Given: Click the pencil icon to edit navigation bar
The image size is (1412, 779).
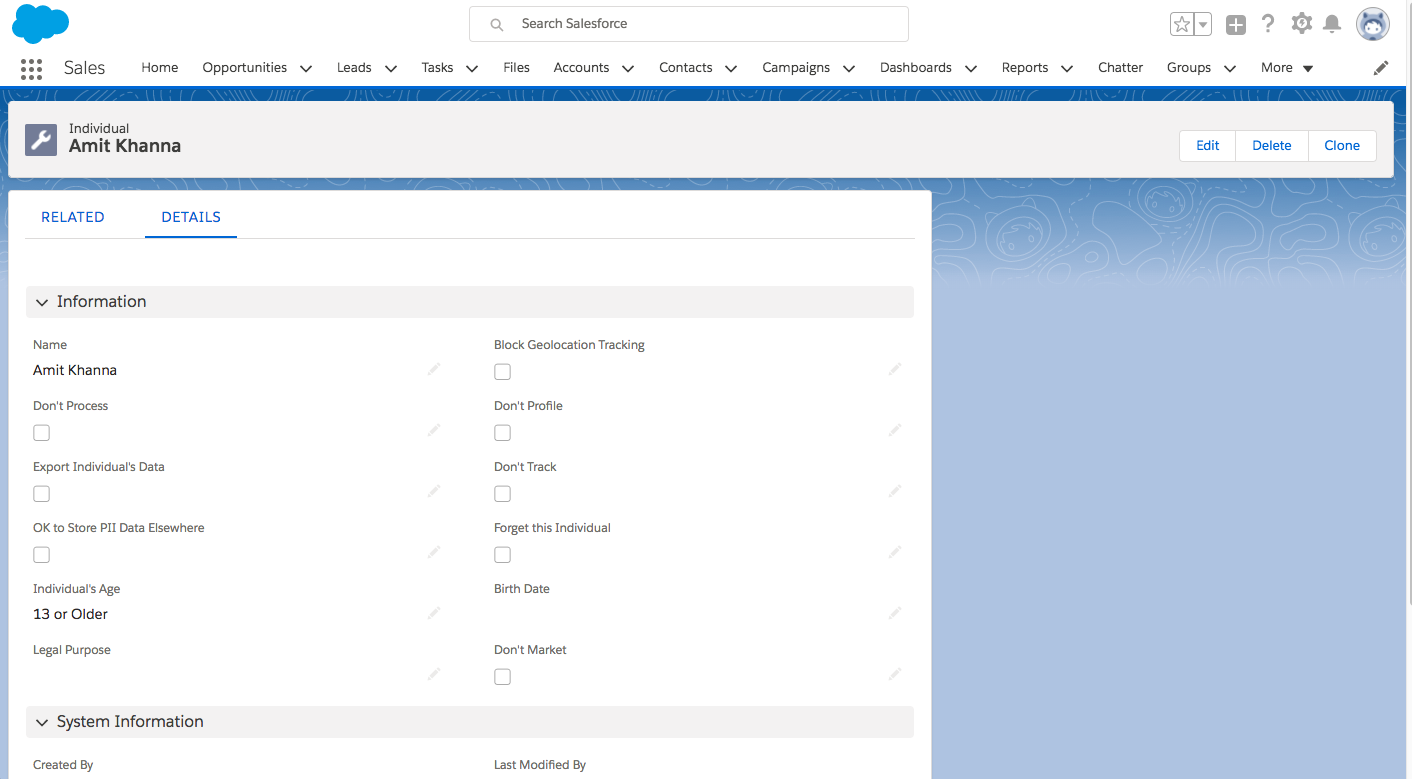Looking at the screenshot, I should tap(1381, 68).
